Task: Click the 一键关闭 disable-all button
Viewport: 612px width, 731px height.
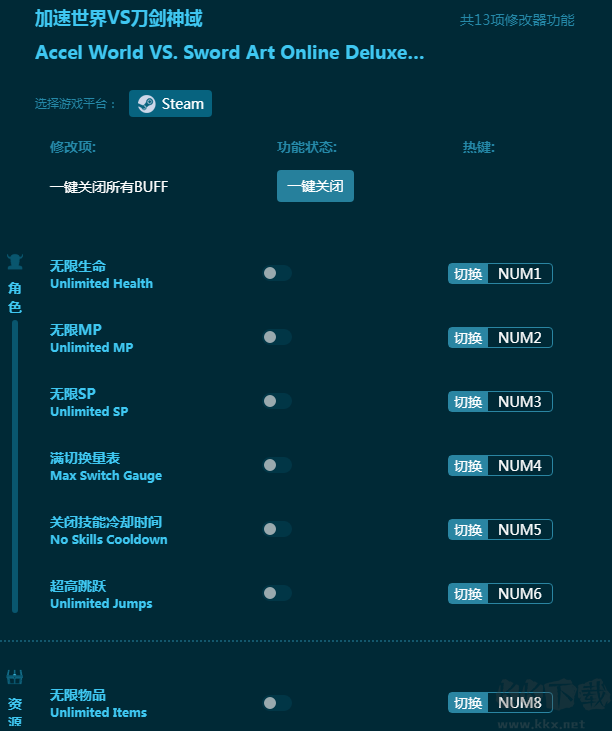Action: point(315,186)
